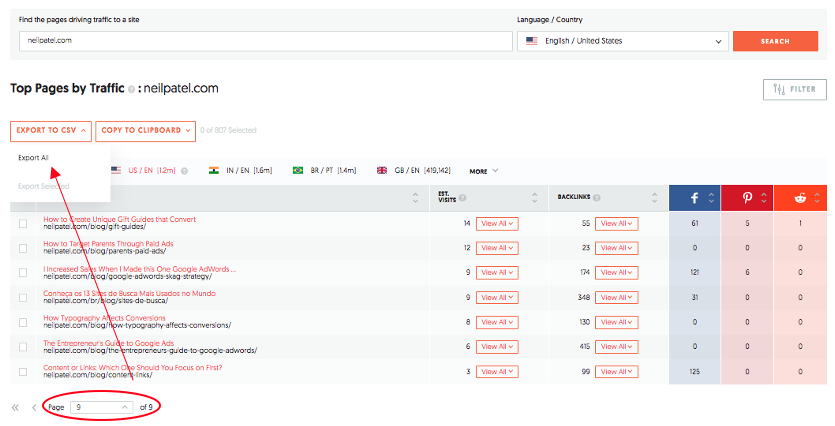Click the info icon beside US / EN tab

click(x=184, y=171)
